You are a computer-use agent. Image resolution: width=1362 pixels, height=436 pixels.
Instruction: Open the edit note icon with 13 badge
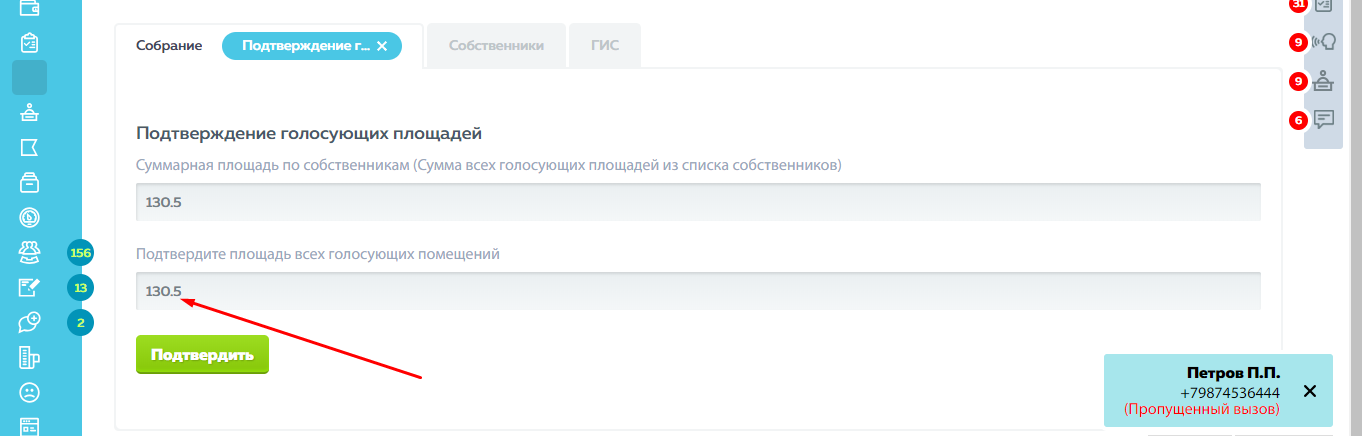coord(29,288)
